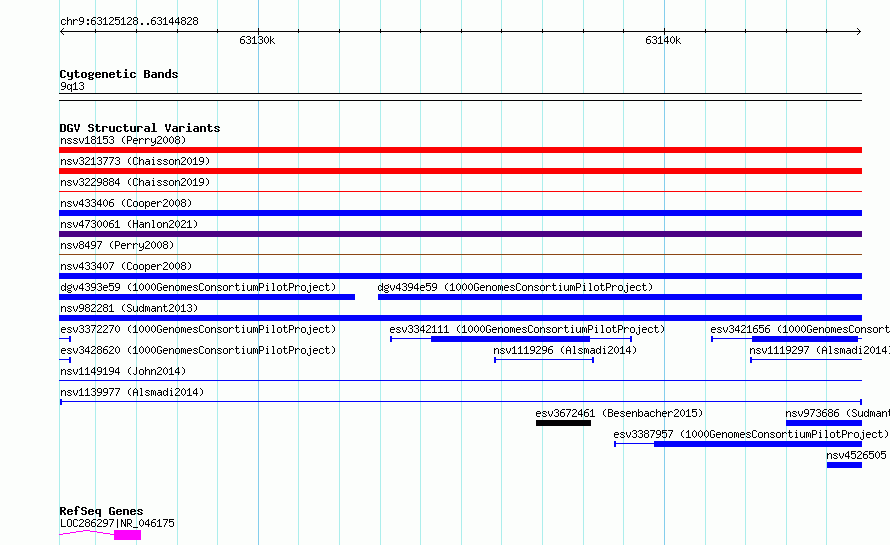Click the 9q13 cytogenetic band label
Image resolution: width=890 pixels, height=545 pixels.
click(72, 86)
